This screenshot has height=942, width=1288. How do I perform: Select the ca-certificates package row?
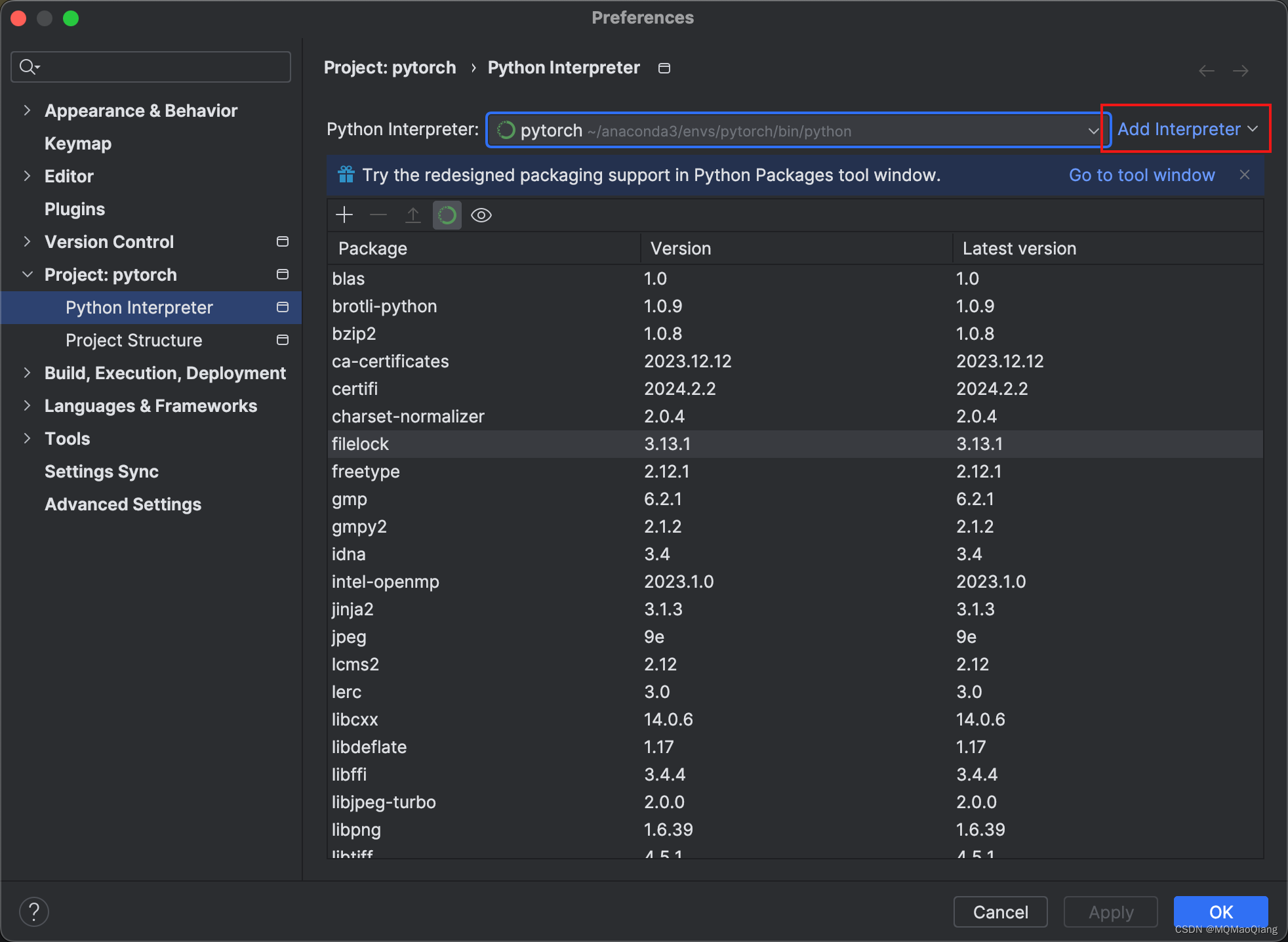[795, 361]
